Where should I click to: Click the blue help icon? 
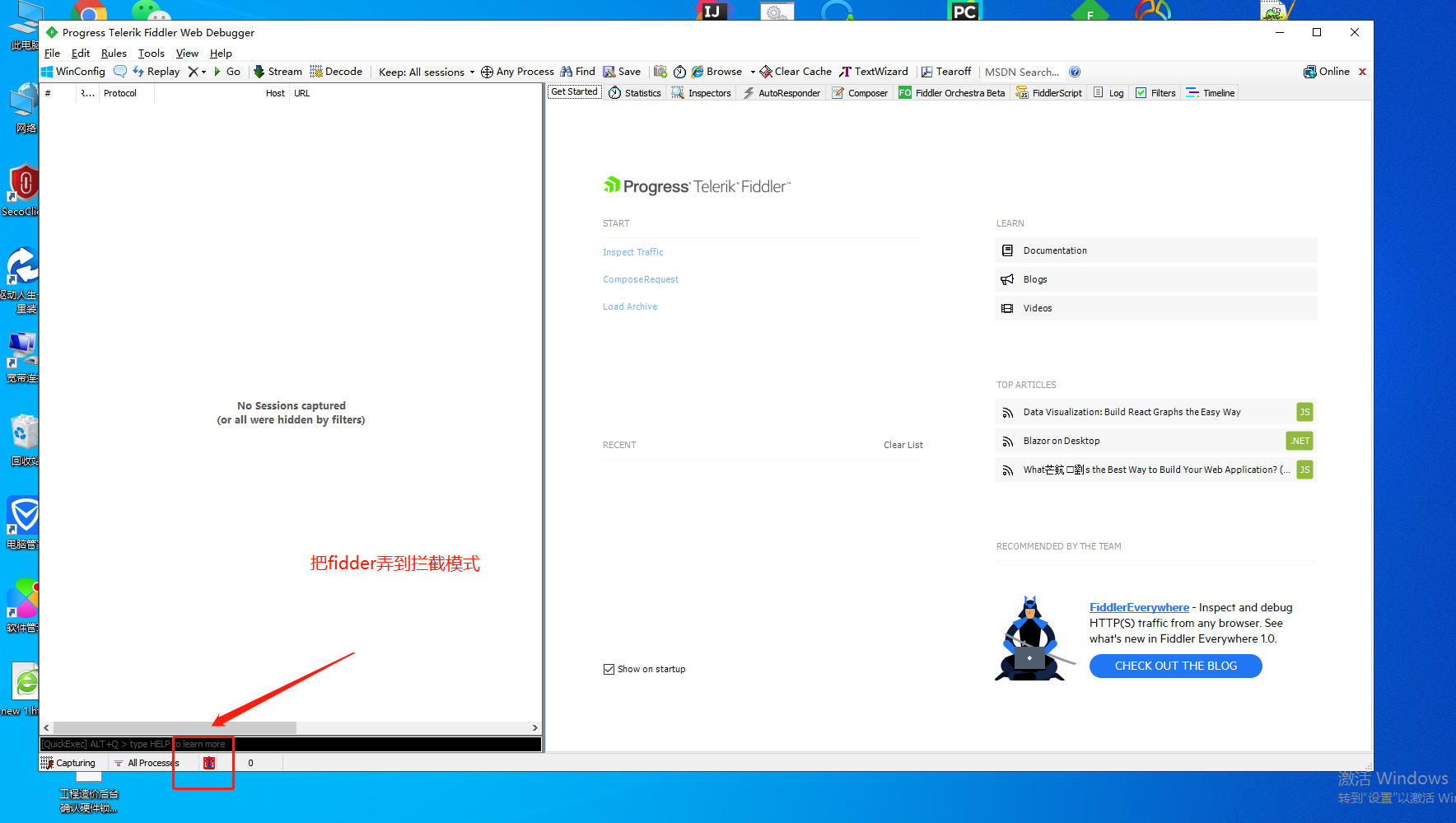[1075, 72]
